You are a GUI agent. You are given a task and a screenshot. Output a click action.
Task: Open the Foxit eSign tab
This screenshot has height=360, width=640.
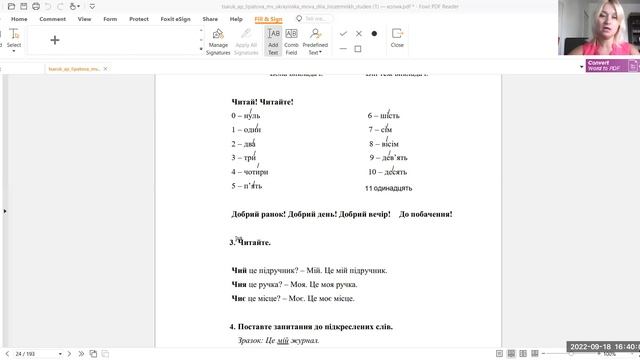tap(175, 19)
